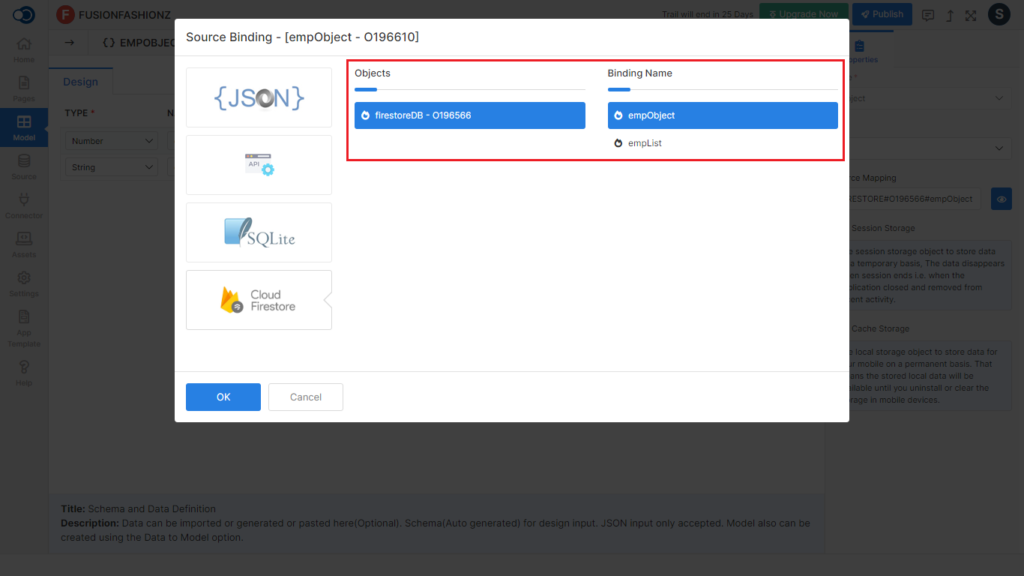1024x576 pixels.
Task: Click the platform logo at top-left
Action: pos(24,14)
